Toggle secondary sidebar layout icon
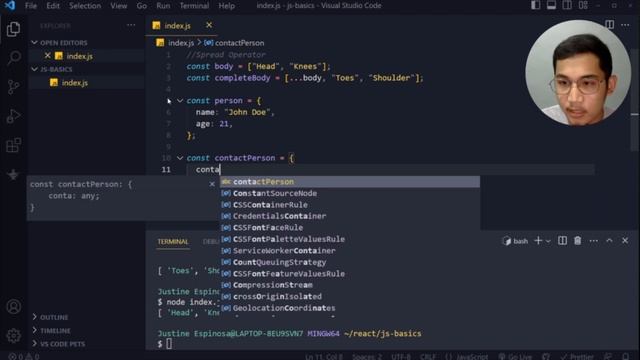This screenshot has width=640, height=360. tap(567, 5)
